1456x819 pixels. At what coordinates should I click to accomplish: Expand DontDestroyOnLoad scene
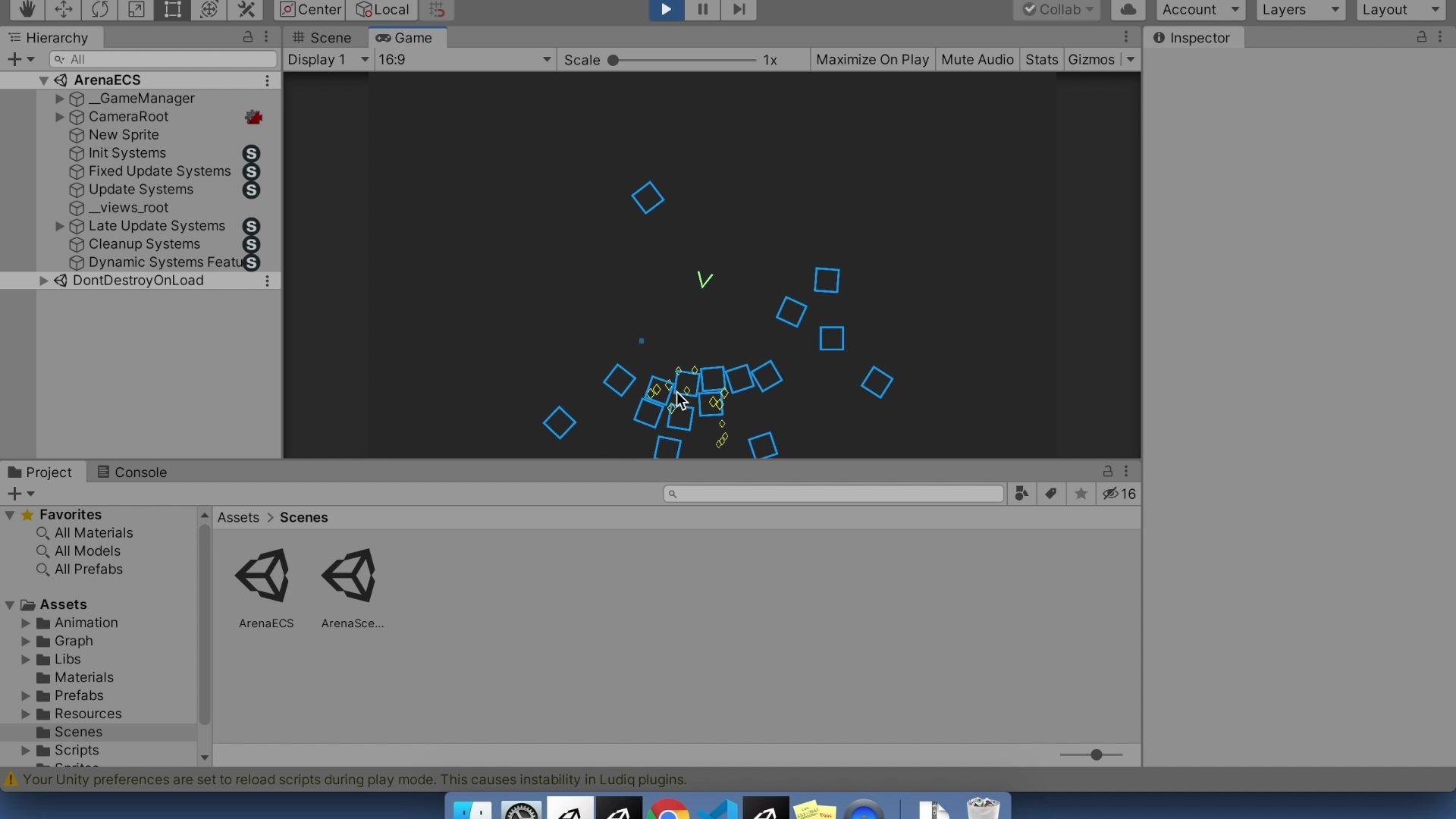[43, 281]
